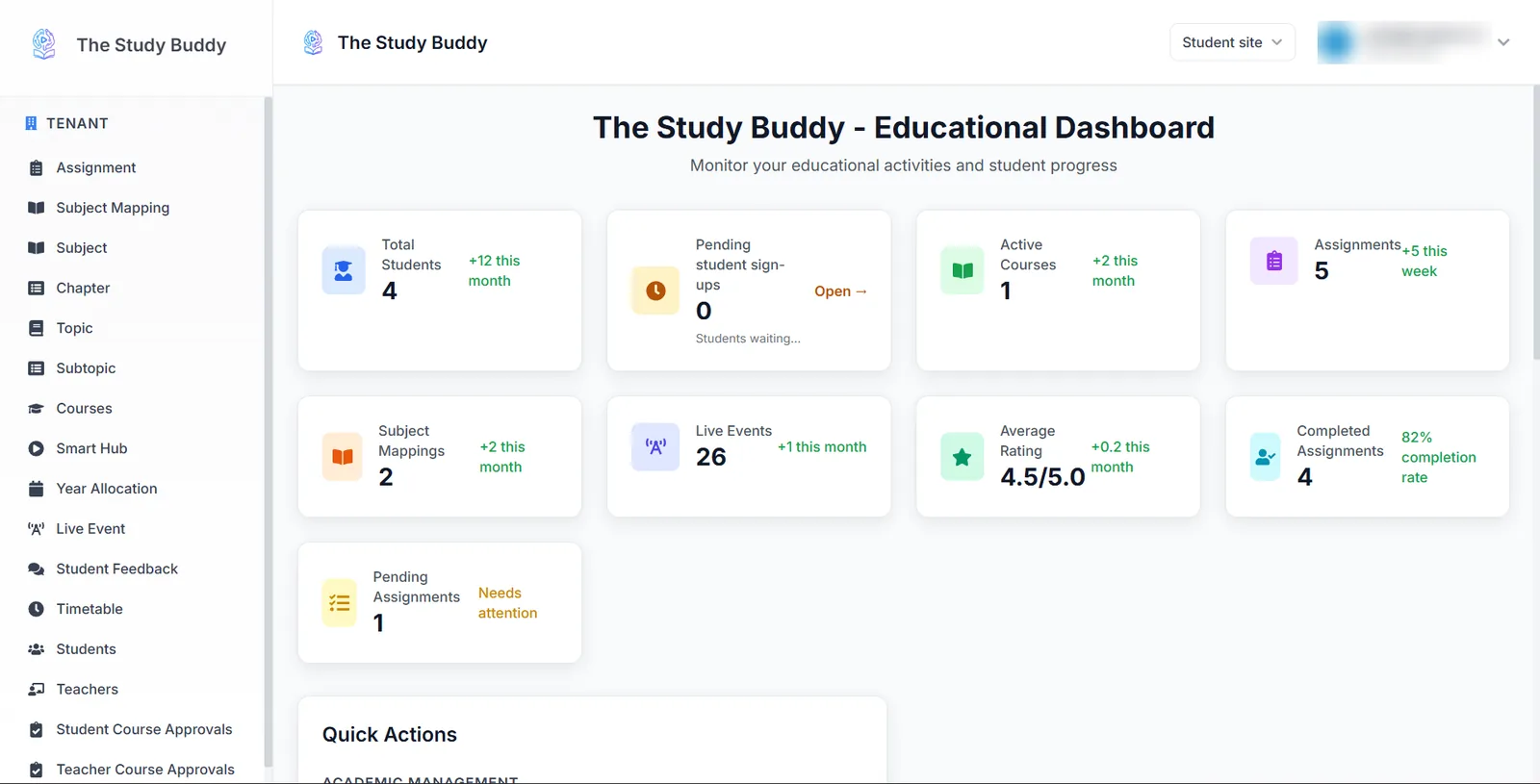
Task: Click the Quick Actions heading
Action: point(390,735)
